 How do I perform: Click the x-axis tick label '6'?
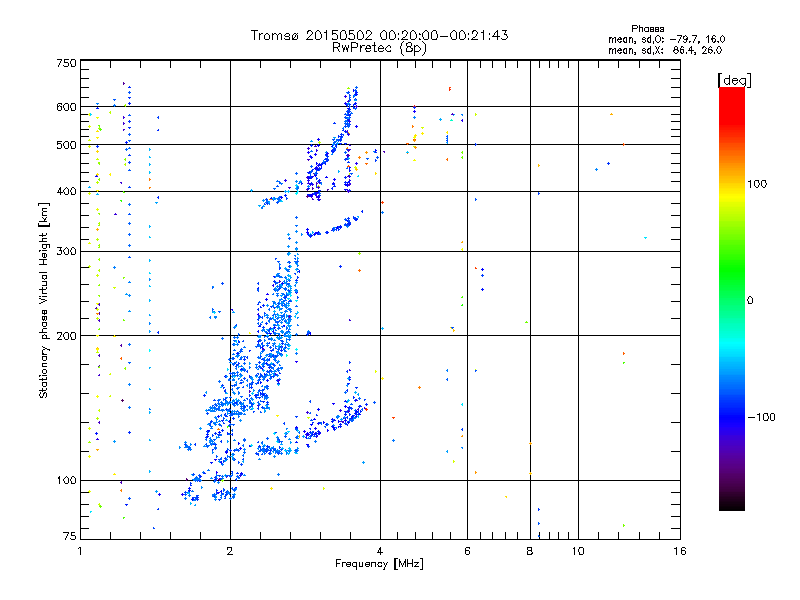(467, 551)
